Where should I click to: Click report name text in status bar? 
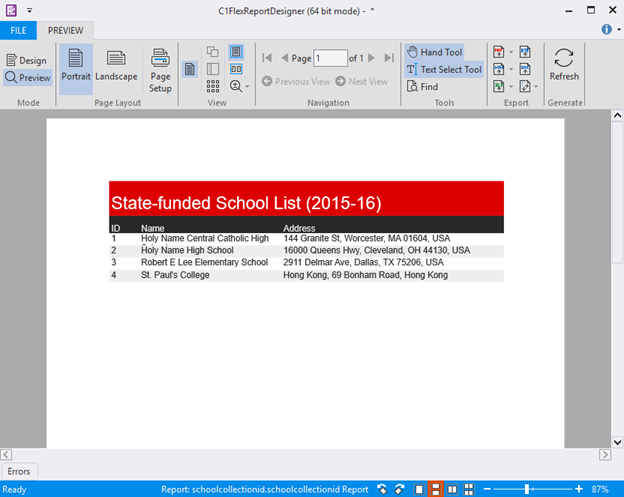click(264, 489)
